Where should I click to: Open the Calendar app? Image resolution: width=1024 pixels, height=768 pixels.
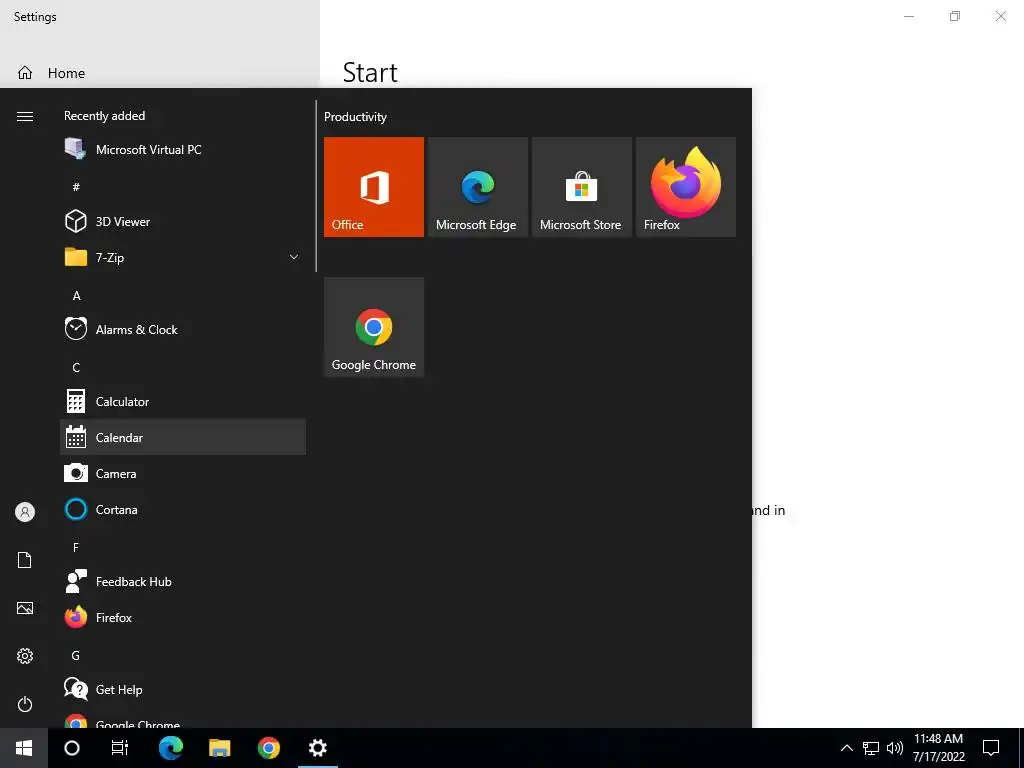click(183, 438)
